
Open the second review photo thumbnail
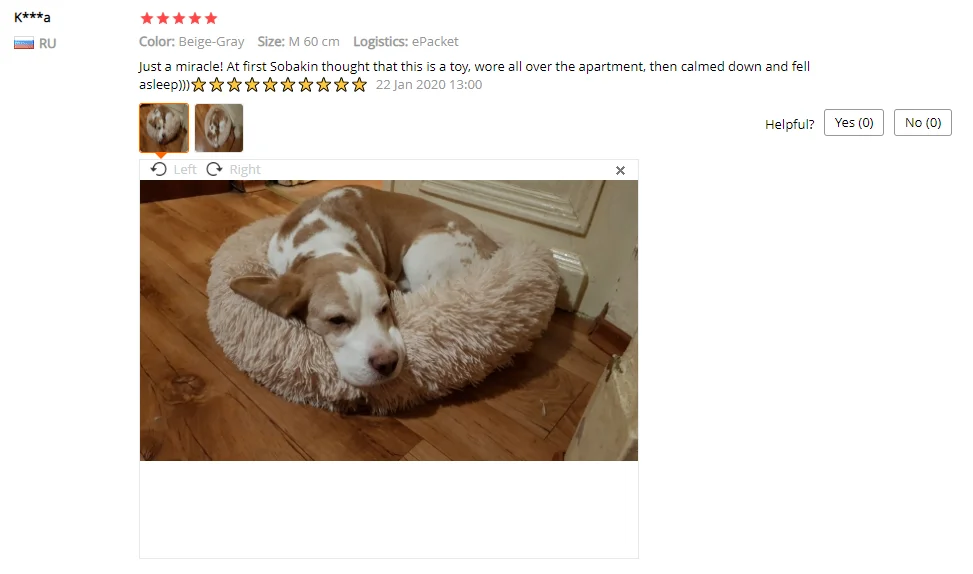coord(219,128)
